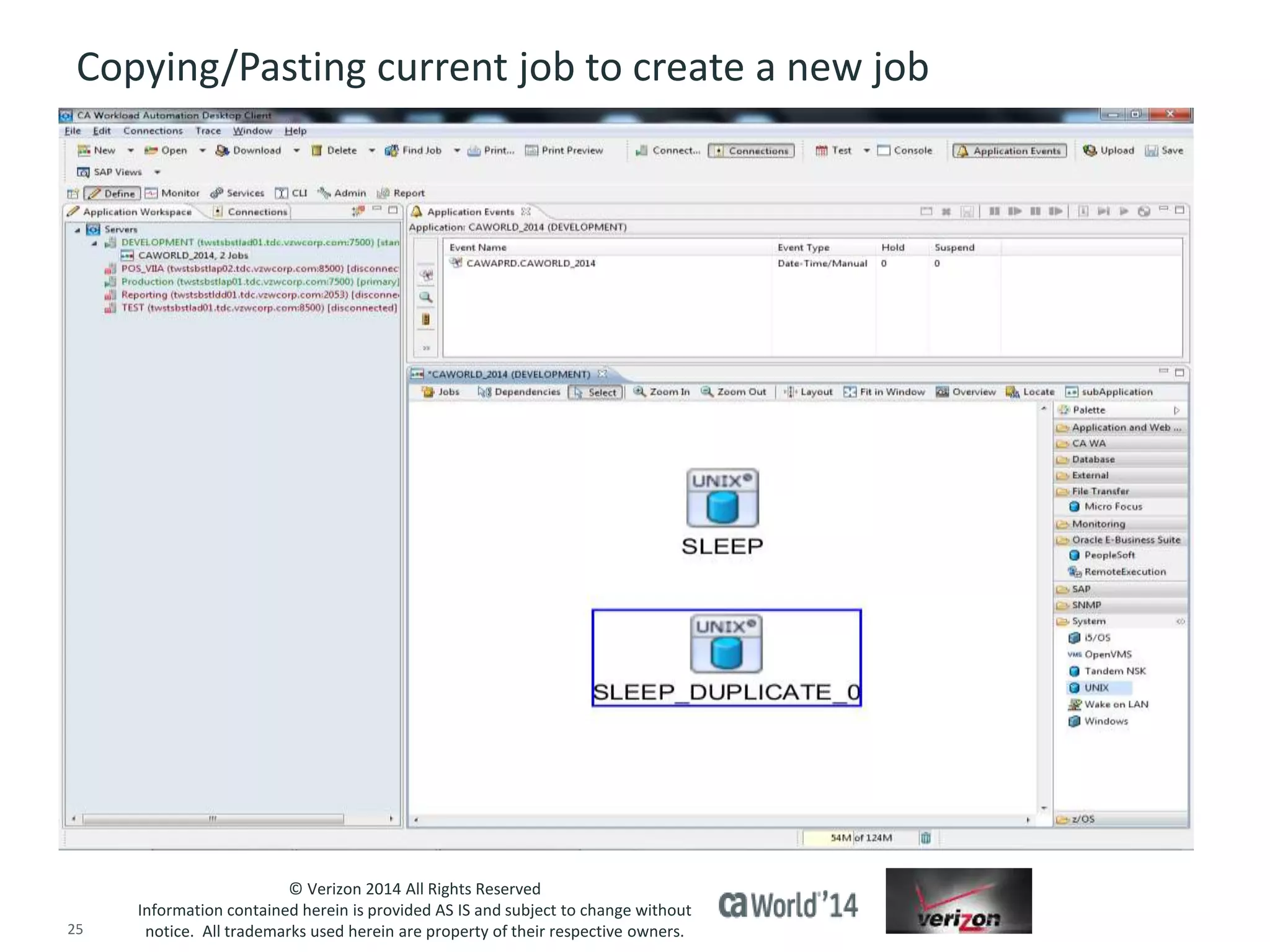1270x952 pixels.
Task: Click the Locate tool
Action: coord(1030,392)
